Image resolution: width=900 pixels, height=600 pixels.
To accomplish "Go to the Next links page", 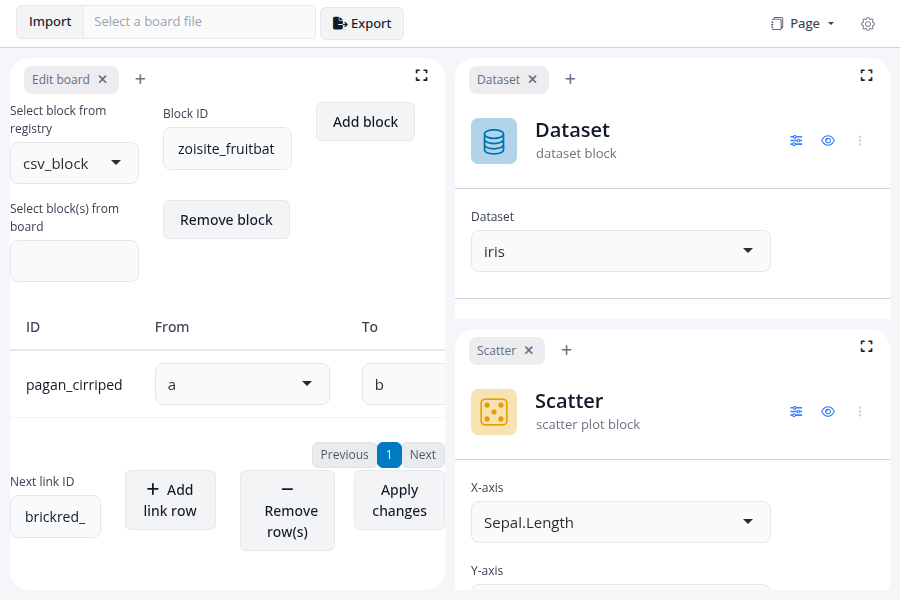I will [423, 455].
